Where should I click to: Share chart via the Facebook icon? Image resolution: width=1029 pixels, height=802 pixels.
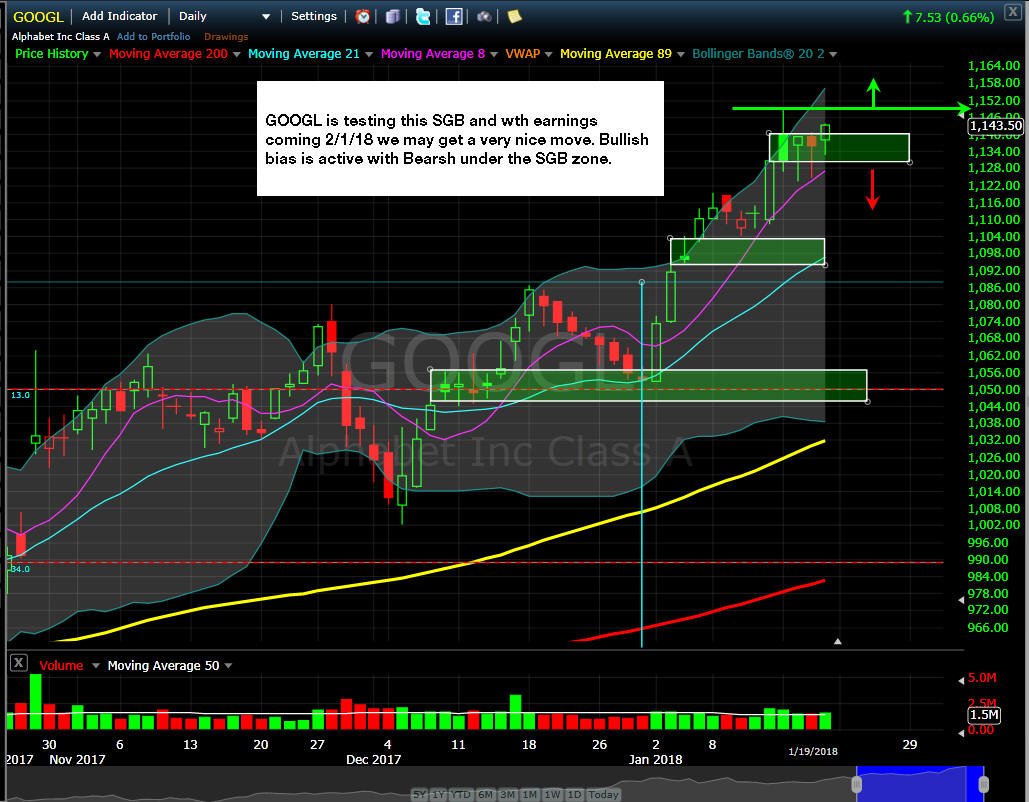(454, 16)
